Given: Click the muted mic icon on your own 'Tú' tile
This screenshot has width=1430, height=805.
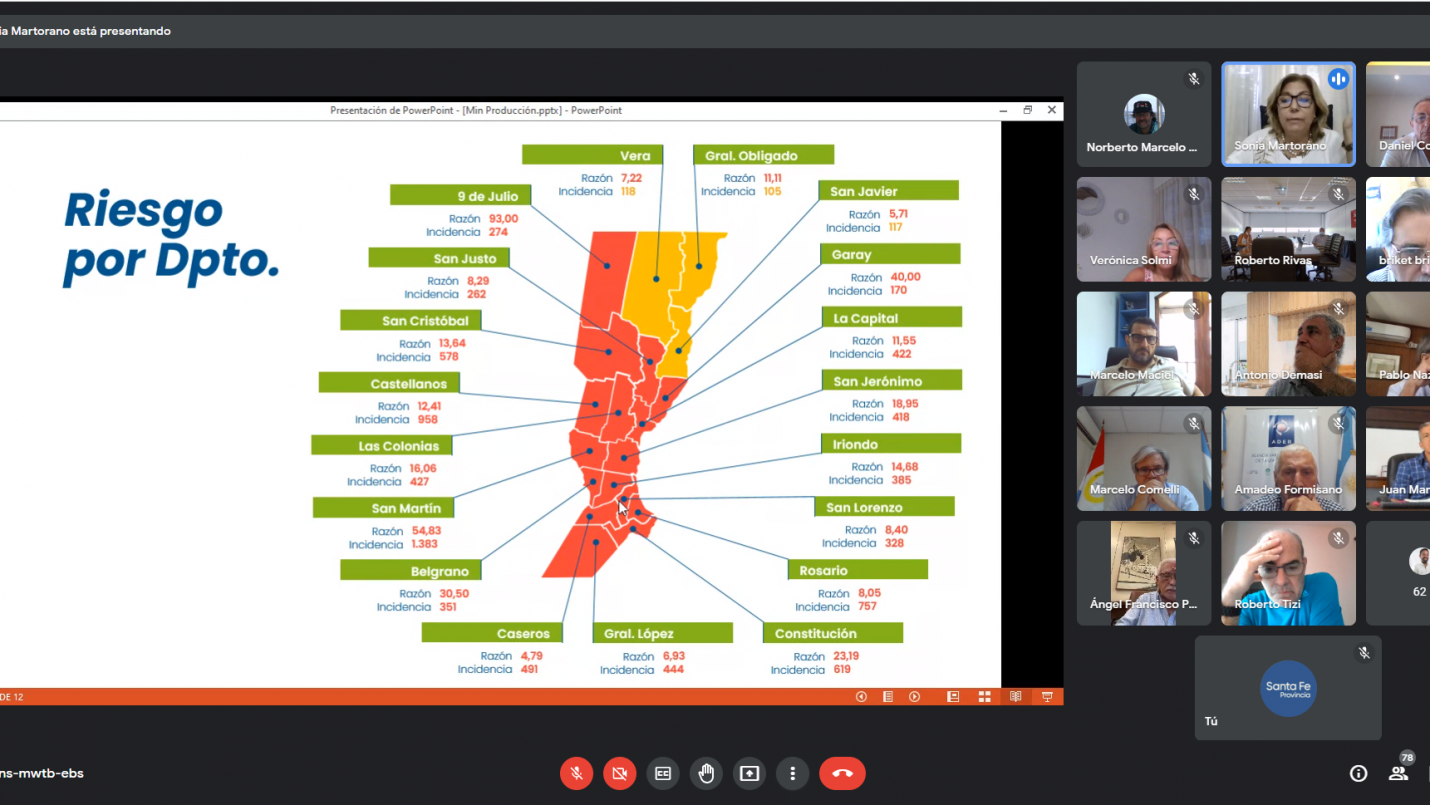Looking at the screenshot, I should (1363, 653).
